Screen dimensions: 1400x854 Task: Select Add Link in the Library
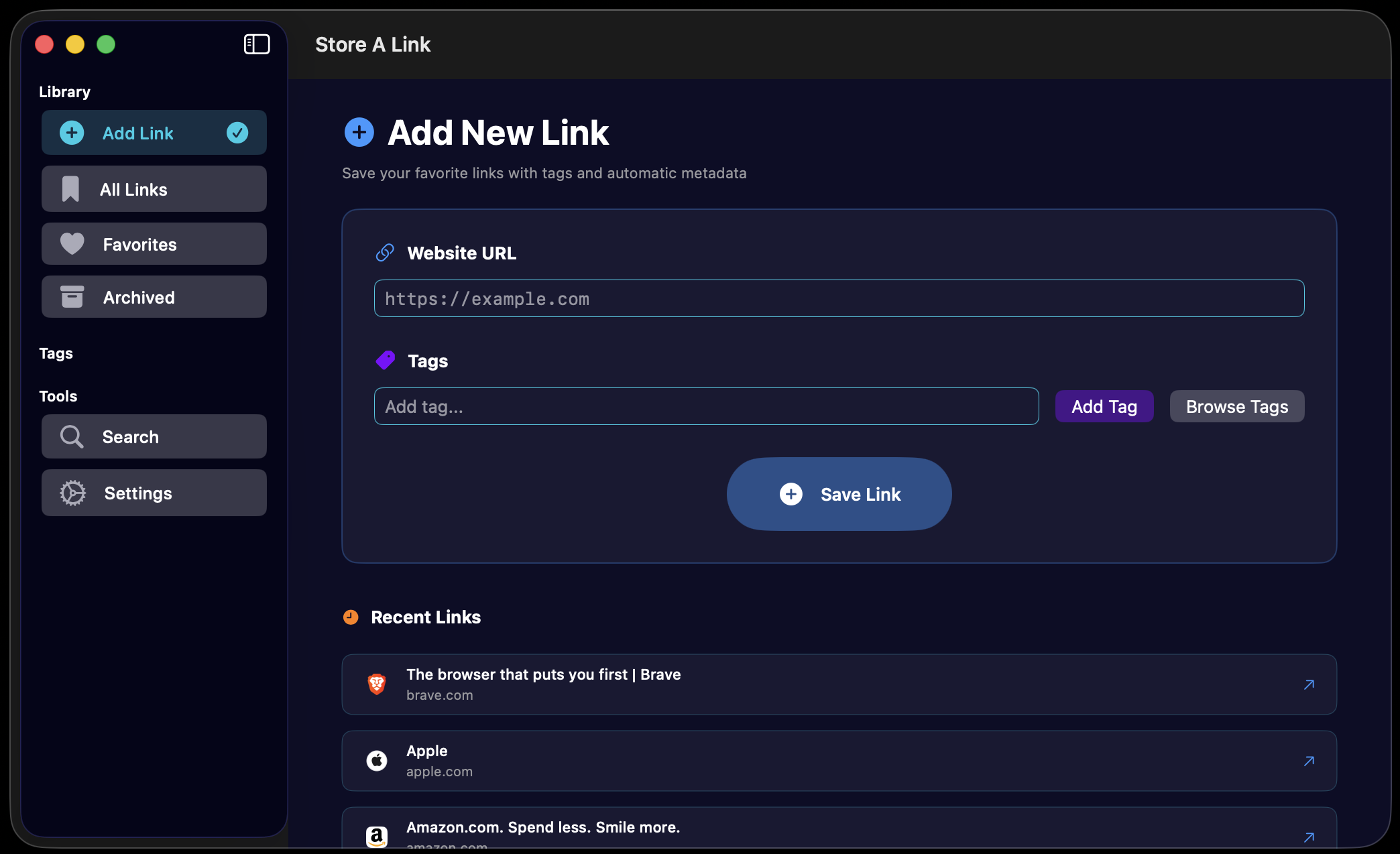click(154, 133)
